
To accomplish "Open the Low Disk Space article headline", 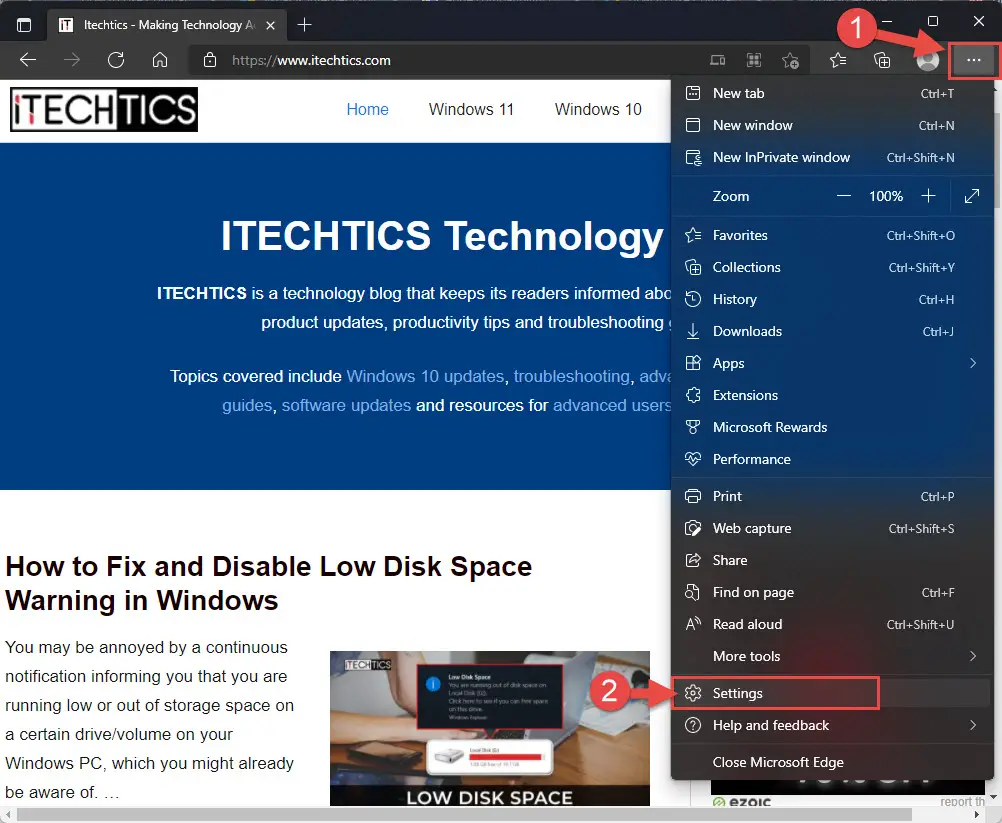I will tap(268, 583).
